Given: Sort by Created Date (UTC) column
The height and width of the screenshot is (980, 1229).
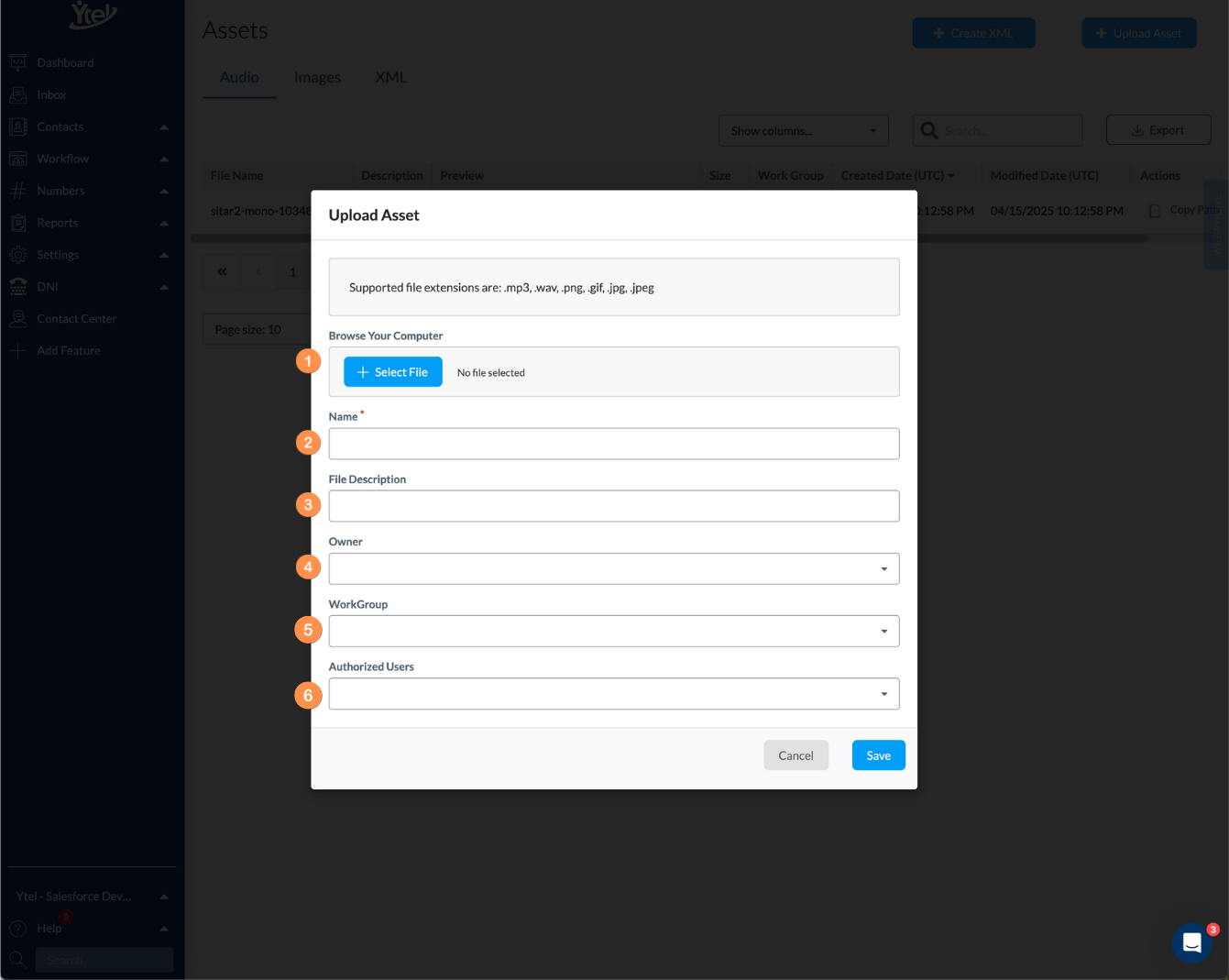Looking at the screenshot, I should (897, 175).
